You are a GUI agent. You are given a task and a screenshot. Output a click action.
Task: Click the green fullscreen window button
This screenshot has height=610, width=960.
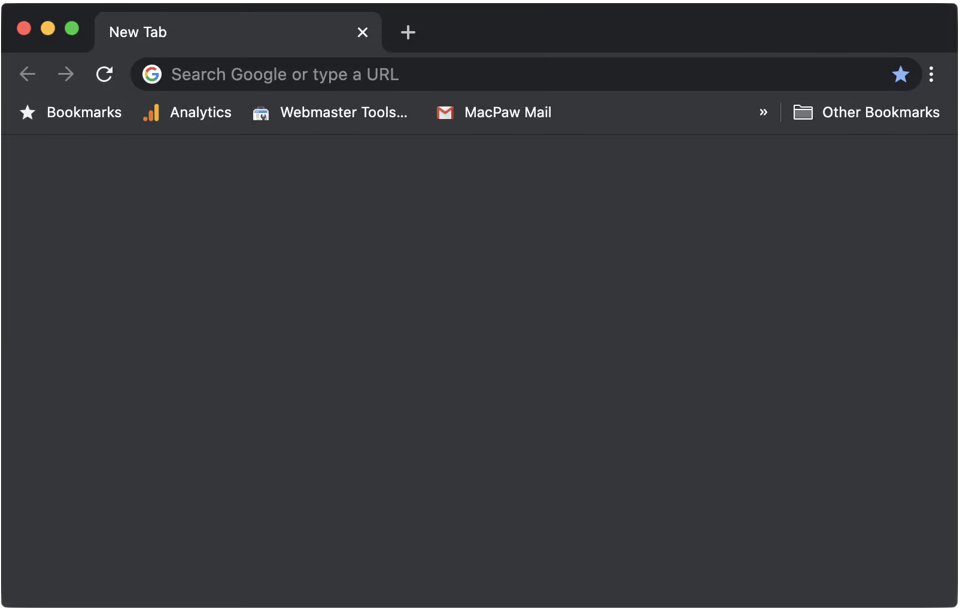coord(72,28)
